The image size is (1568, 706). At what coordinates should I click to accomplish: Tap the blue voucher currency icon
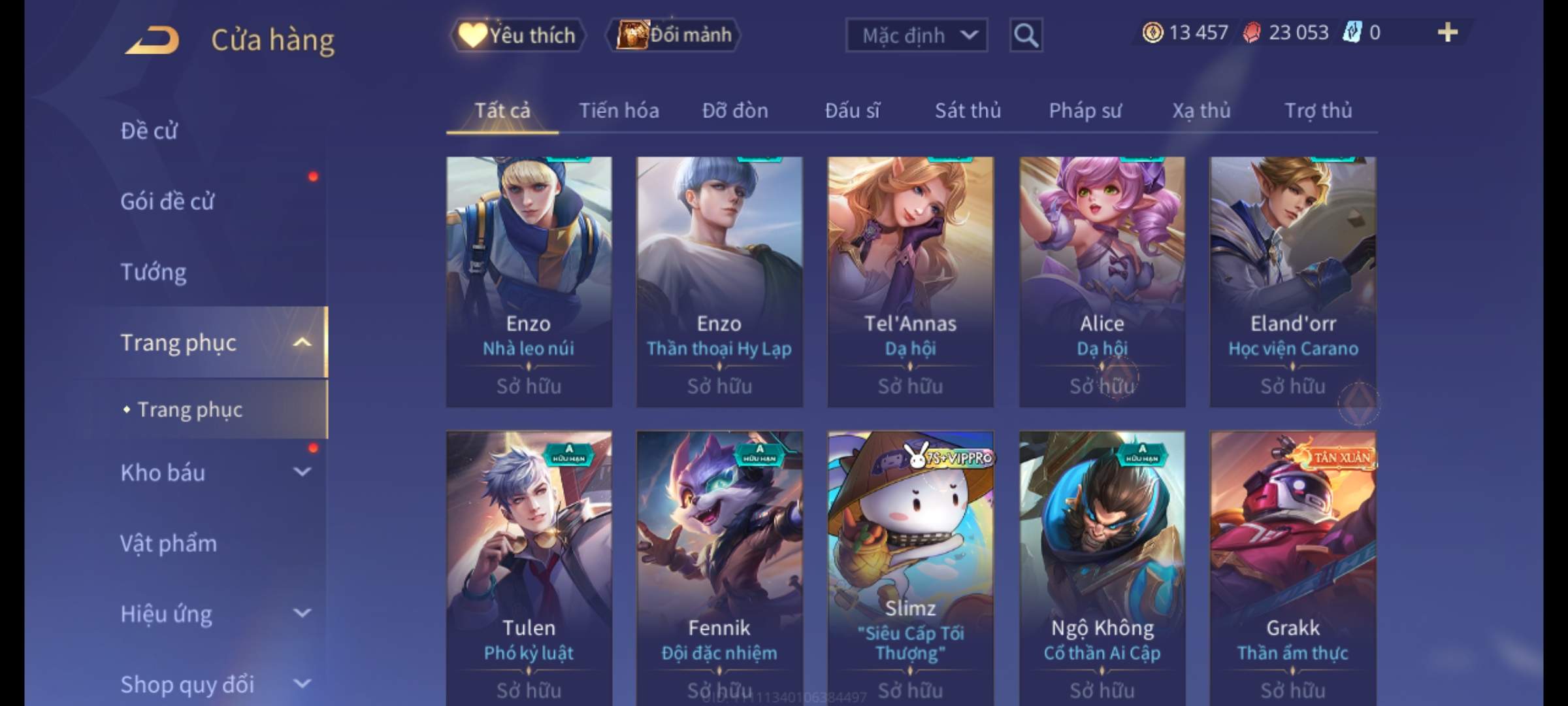1352,33
